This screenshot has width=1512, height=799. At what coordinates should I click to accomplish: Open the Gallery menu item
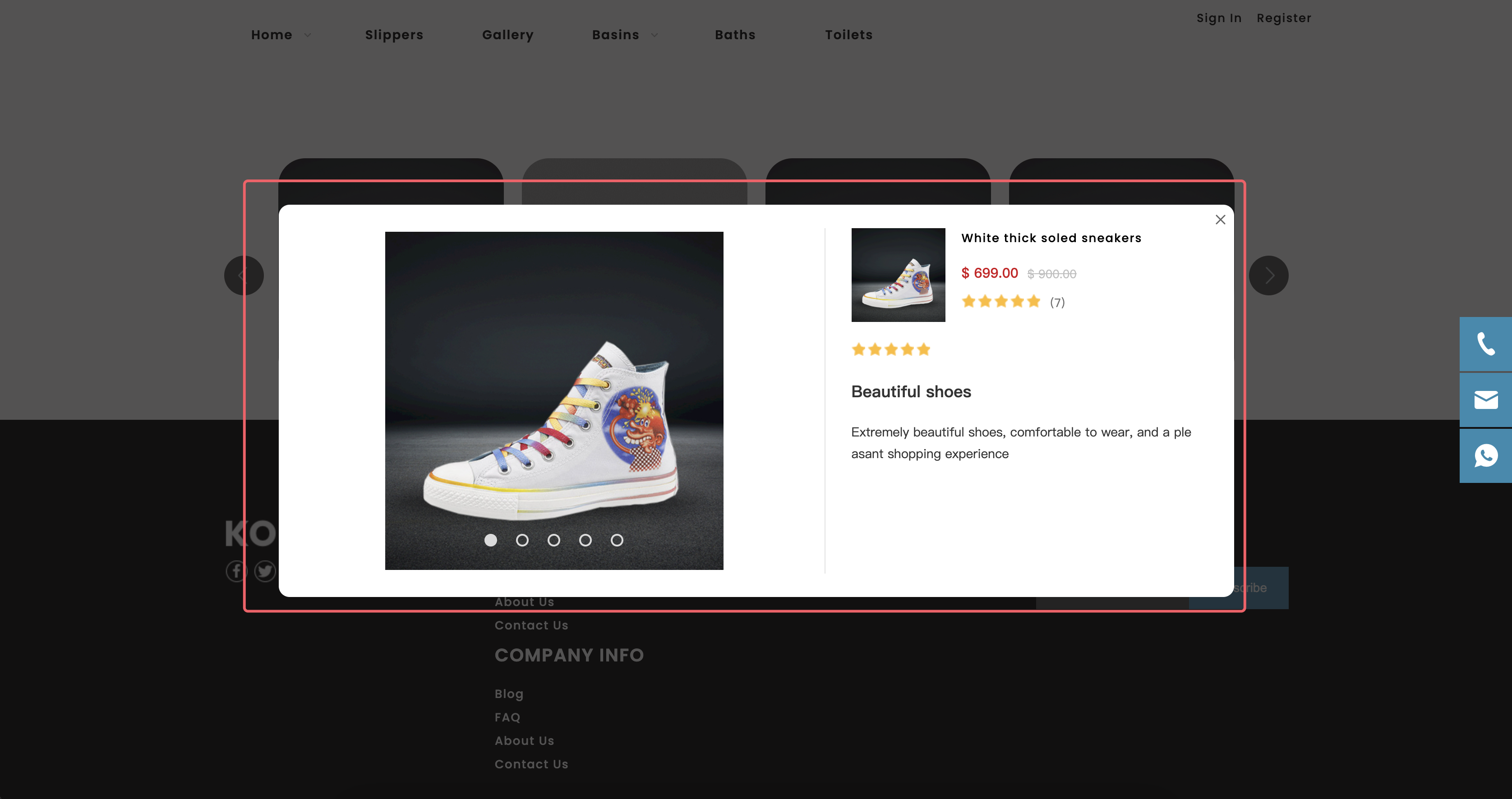[508, 35]
